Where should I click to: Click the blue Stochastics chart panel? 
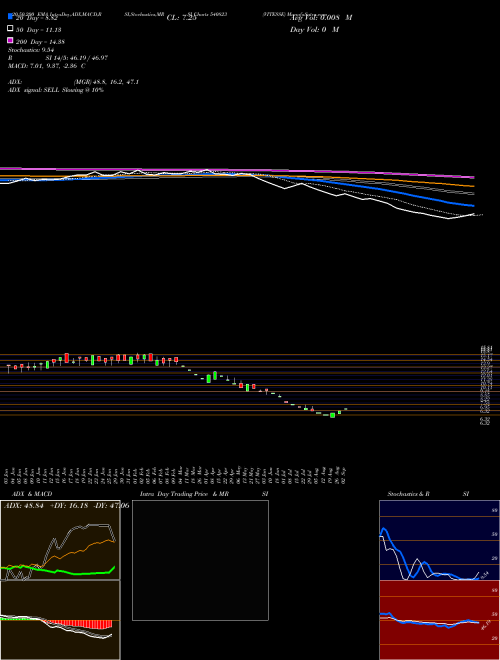pyautogui.click(x=439, y=540)
